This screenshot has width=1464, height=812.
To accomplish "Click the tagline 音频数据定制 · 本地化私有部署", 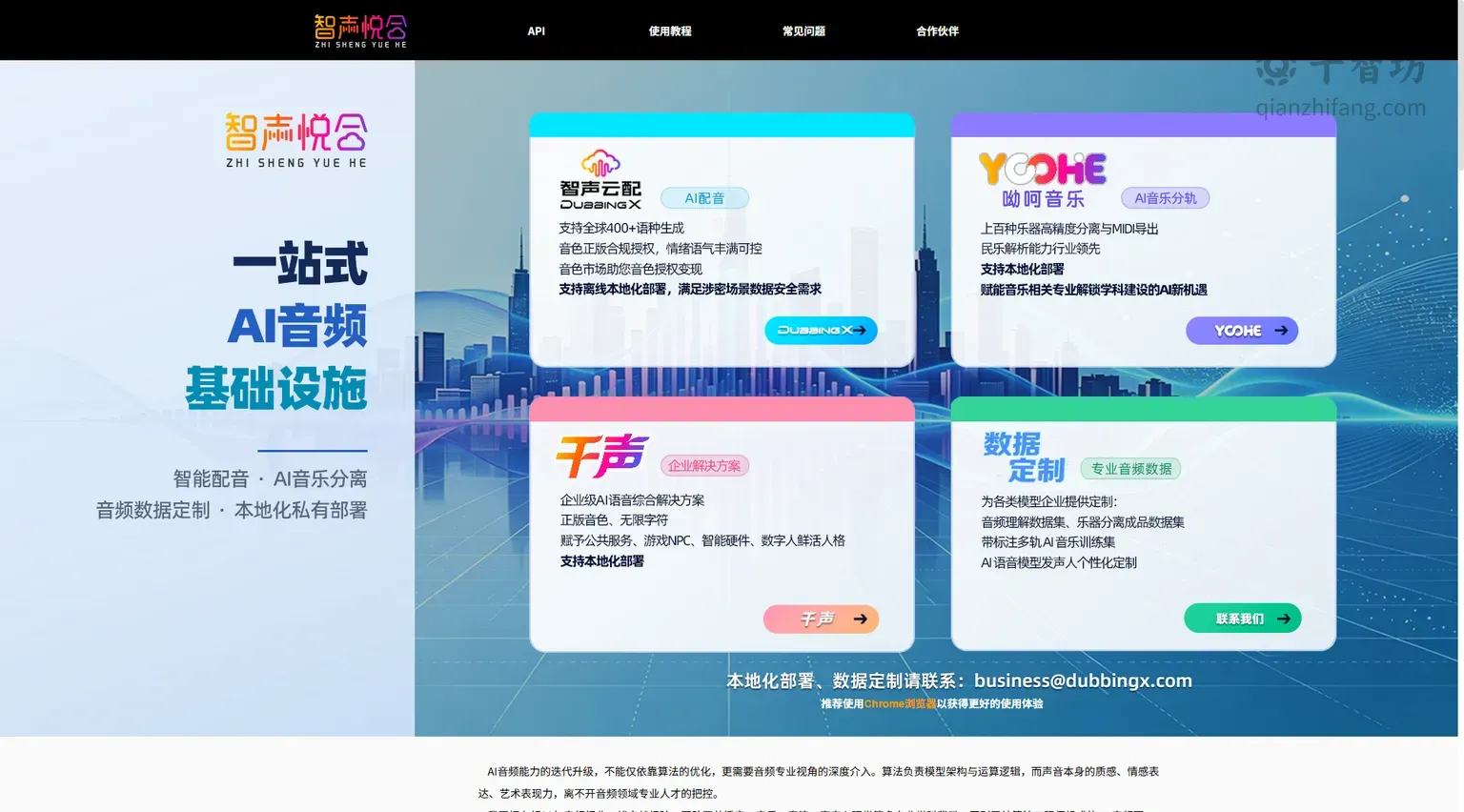I will pos(232,510).
